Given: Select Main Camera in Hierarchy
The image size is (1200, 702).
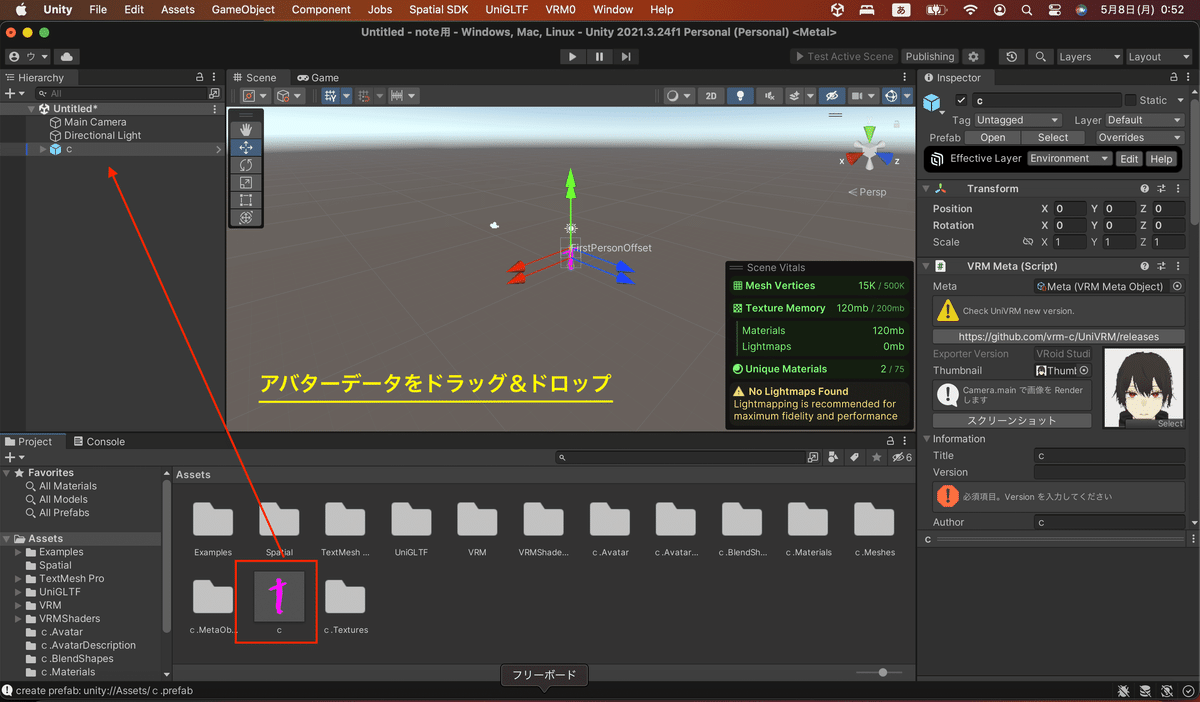Looking at the screenshot, I should tap(95, 122).
